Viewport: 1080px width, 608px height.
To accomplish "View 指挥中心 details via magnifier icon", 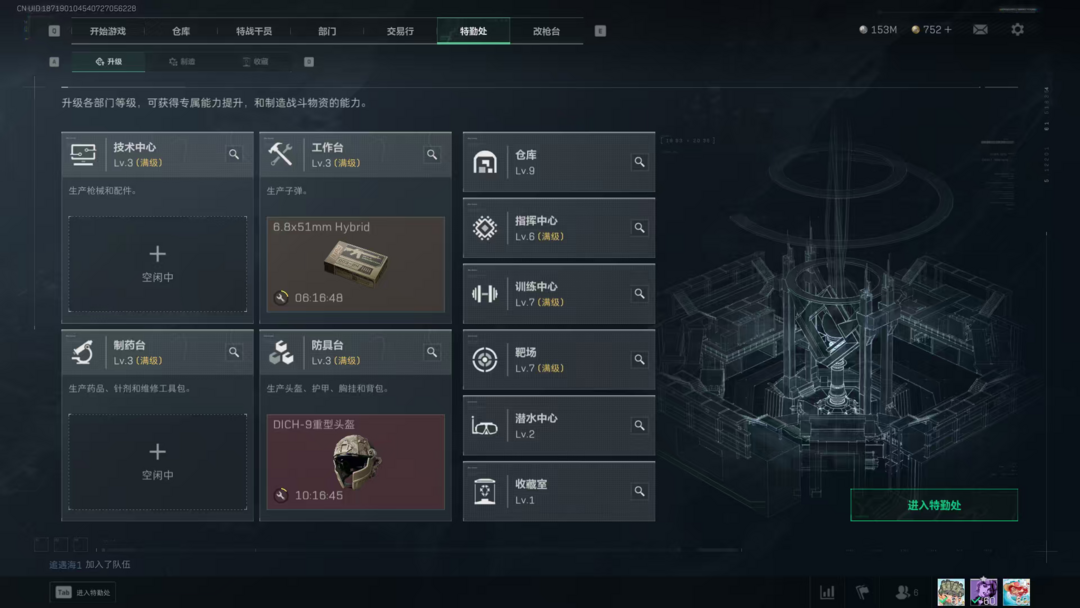I will click(x=639, y=227).
